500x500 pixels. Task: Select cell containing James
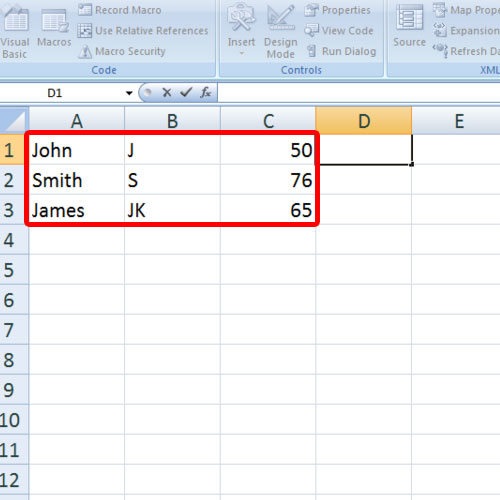point(77,210)
